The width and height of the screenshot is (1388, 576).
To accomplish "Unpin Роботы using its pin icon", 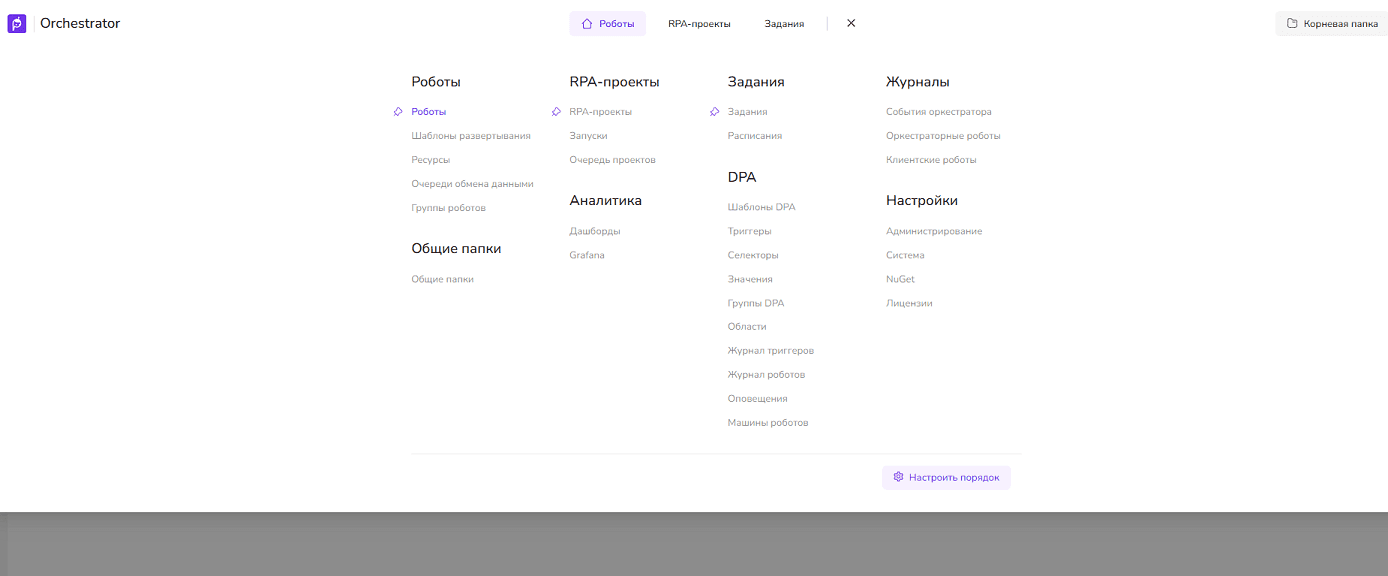I will pos(398,112).
